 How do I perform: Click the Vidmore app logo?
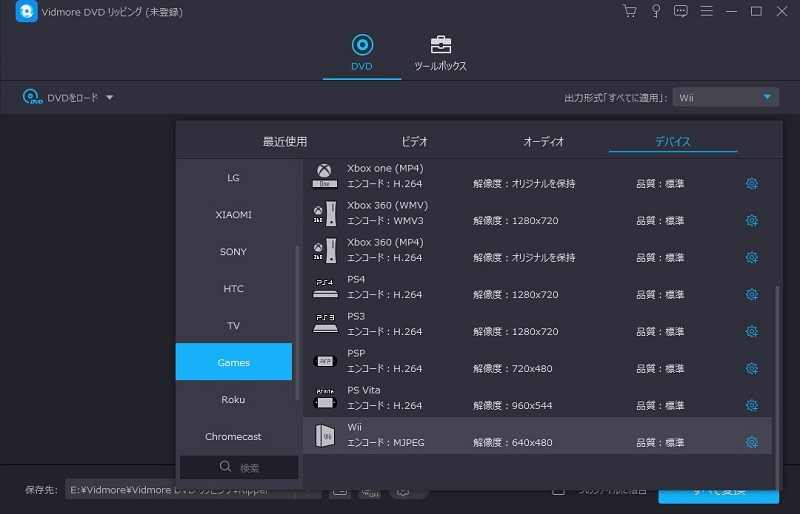click(x=26, y=11)
